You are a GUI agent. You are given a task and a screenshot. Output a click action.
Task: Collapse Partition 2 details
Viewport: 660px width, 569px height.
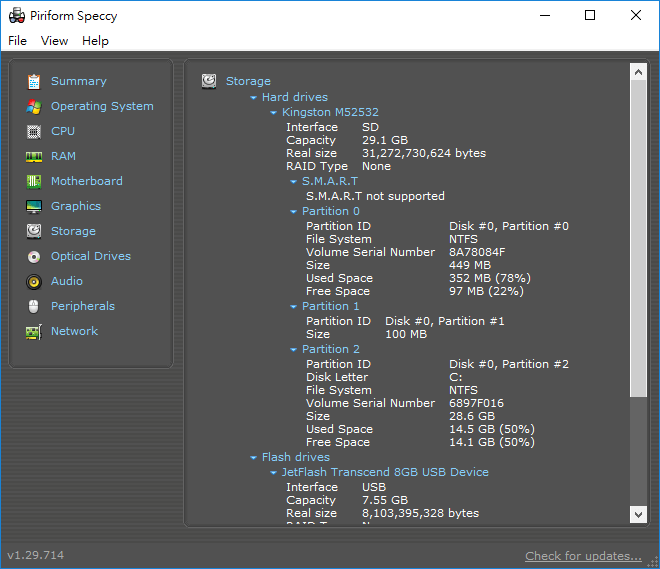[x=293, y=350]
